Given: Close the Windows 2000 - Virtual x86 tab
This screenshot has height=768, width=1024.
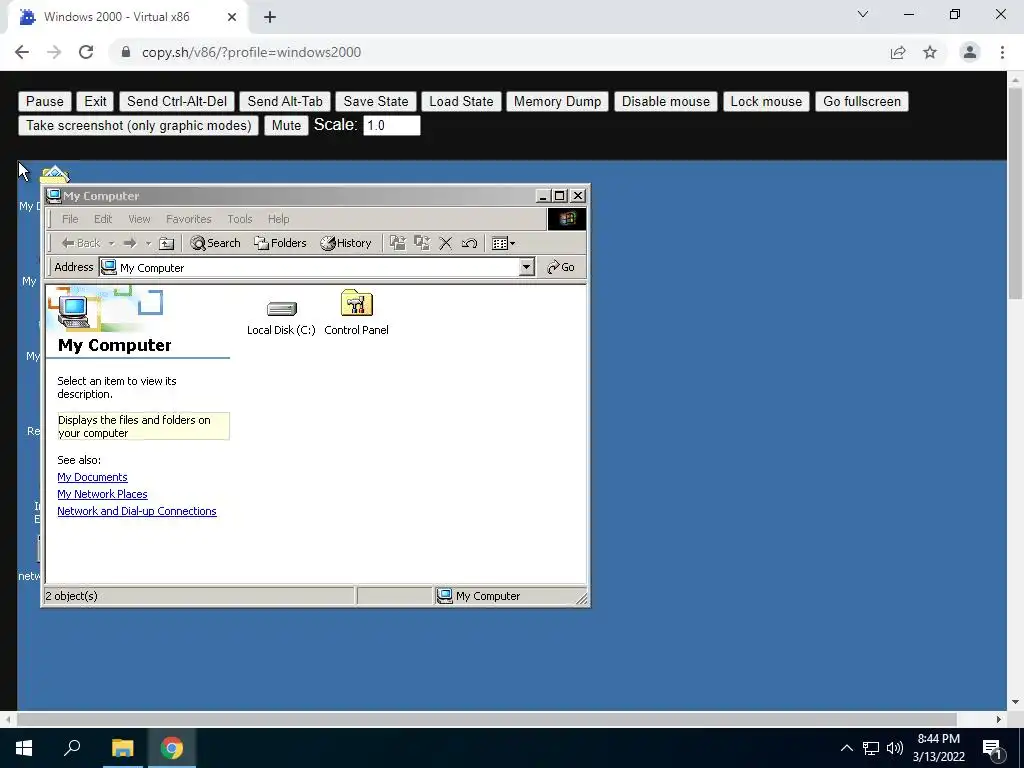Looking at the screenshot, I should [232, 17].
